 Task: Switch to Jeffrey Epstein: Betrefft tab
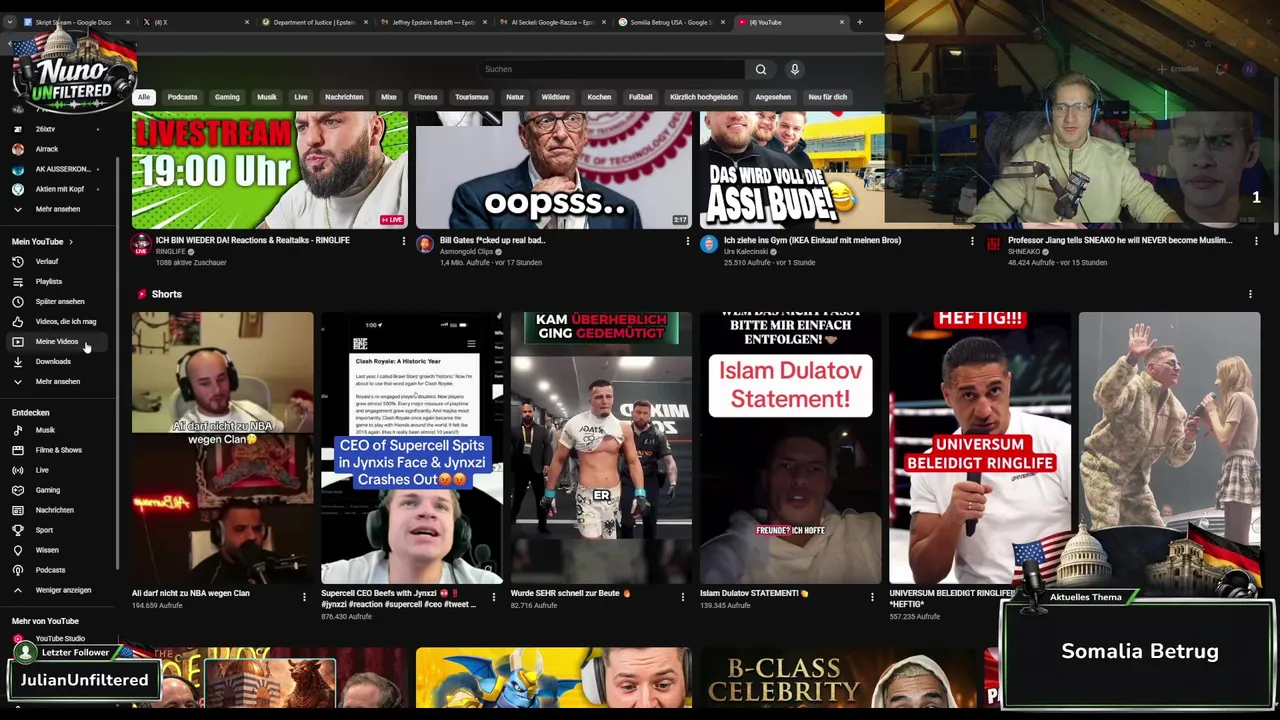coord(433,22)
